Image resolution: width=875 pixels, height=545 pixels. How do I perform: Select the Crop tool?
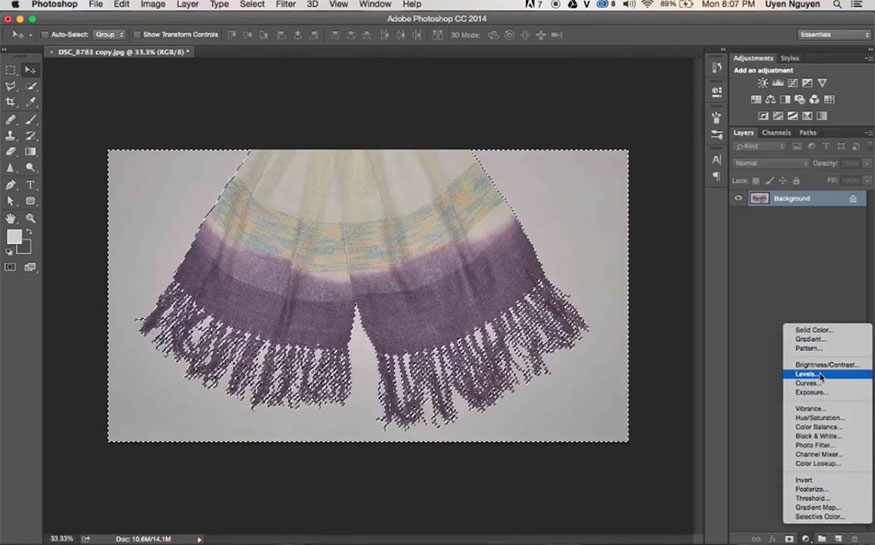pos(11,102)
